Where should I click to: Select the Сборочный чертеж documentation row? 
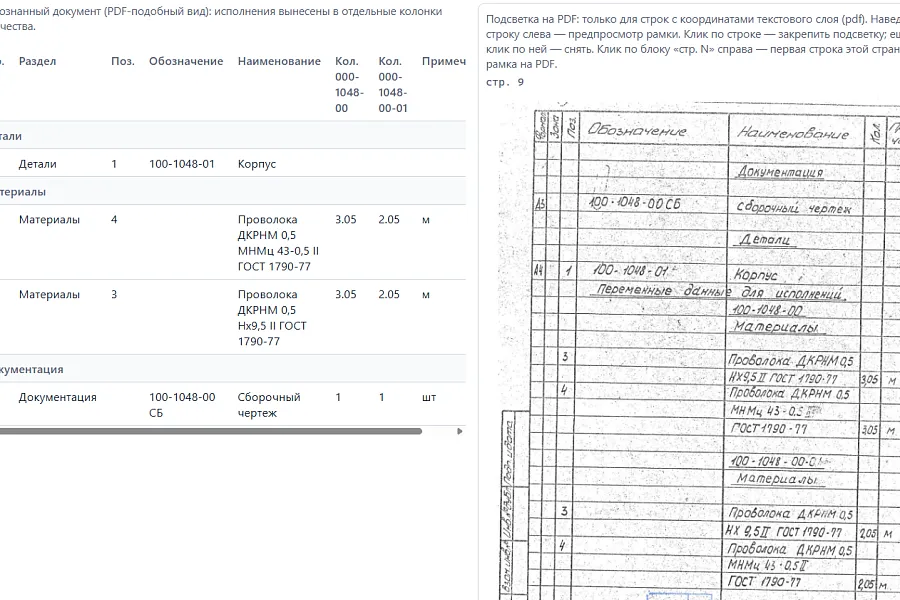(x=232, y=405)
